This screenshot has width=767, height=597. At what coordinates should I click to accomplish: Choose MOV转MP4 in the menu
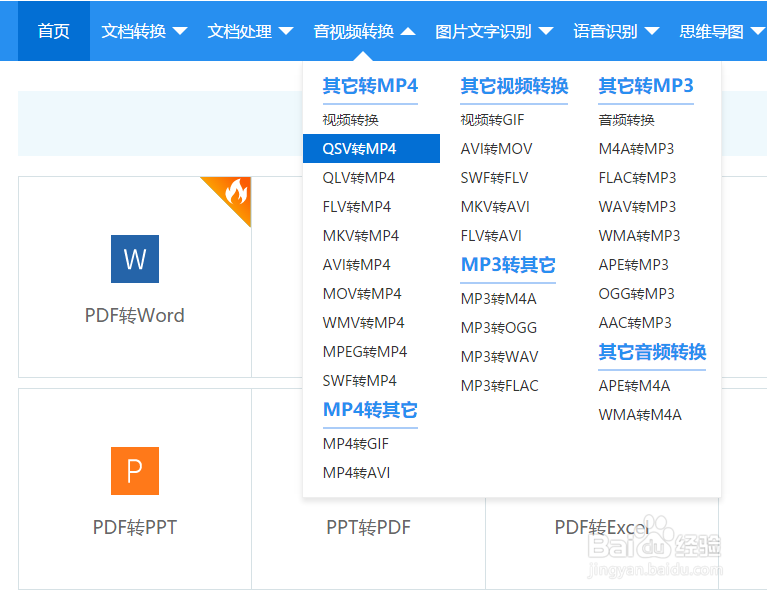[x=362, y=294]
